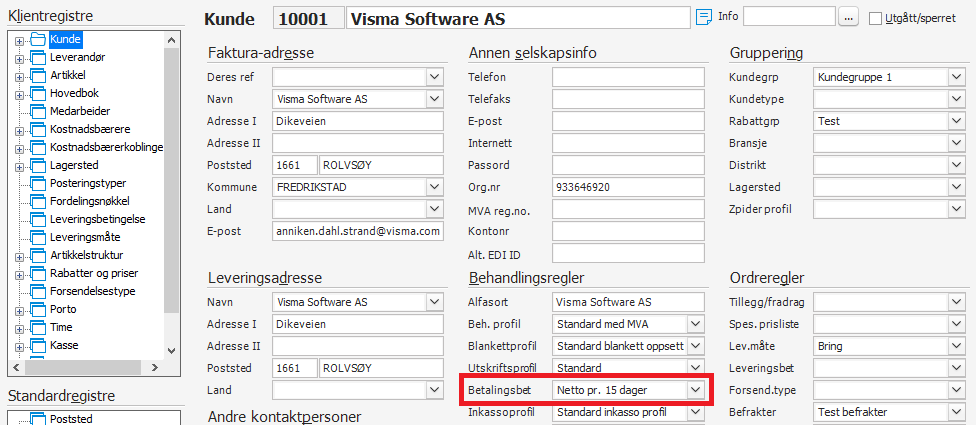Open the Kundetype dropdown
The width and height of the screenshot is (976, 425).
coord(956,99)
